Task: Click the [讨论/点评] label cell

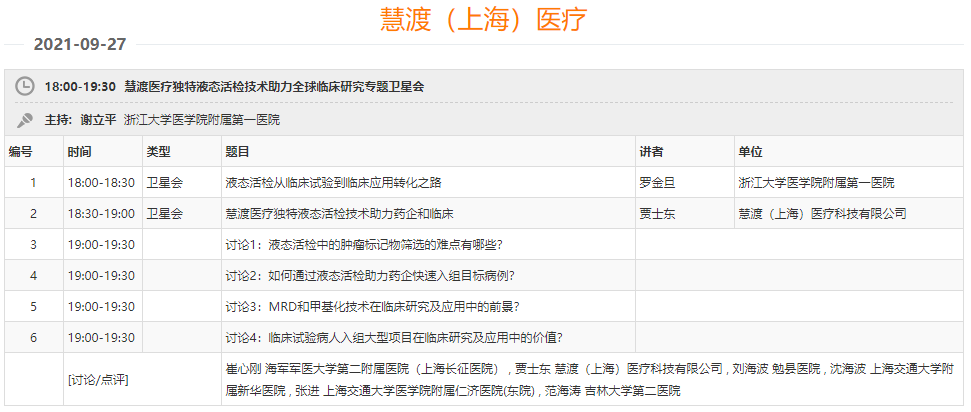Action: 98,380
